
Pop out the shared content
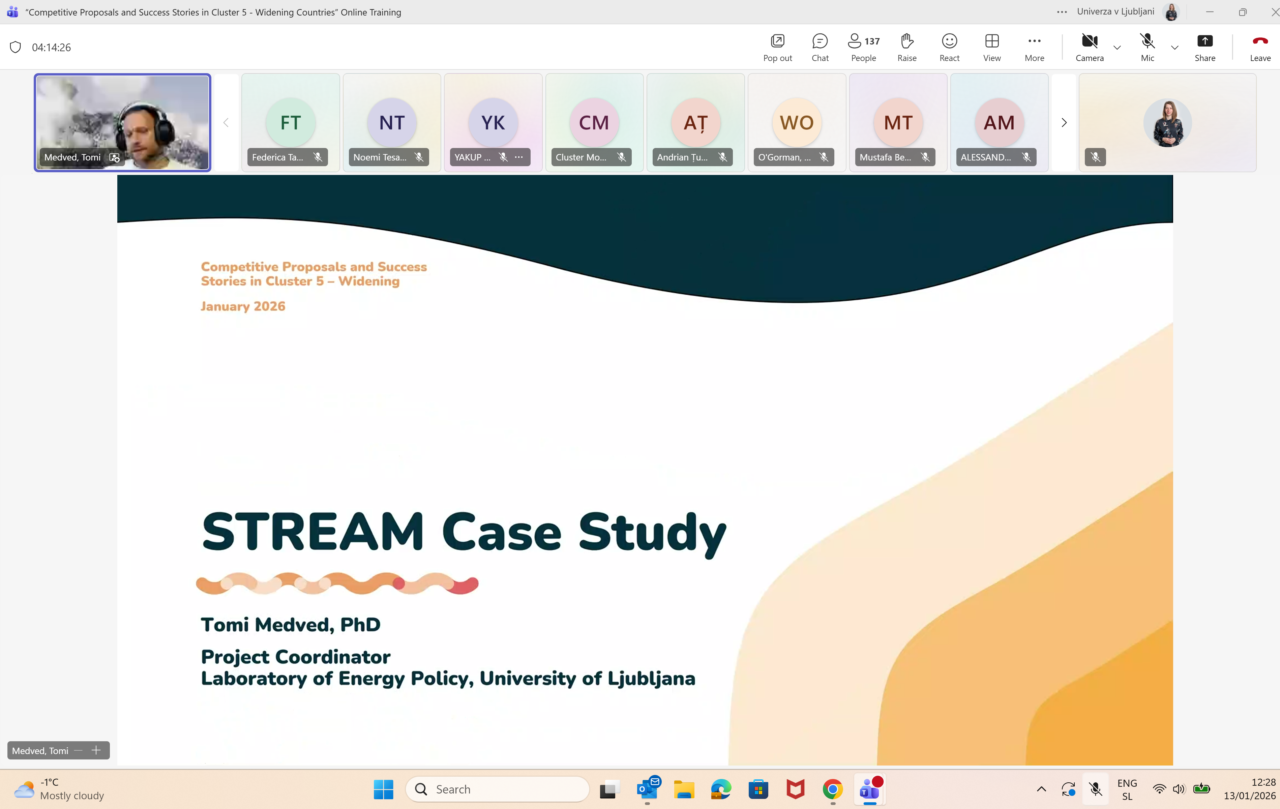coord(777,46)
